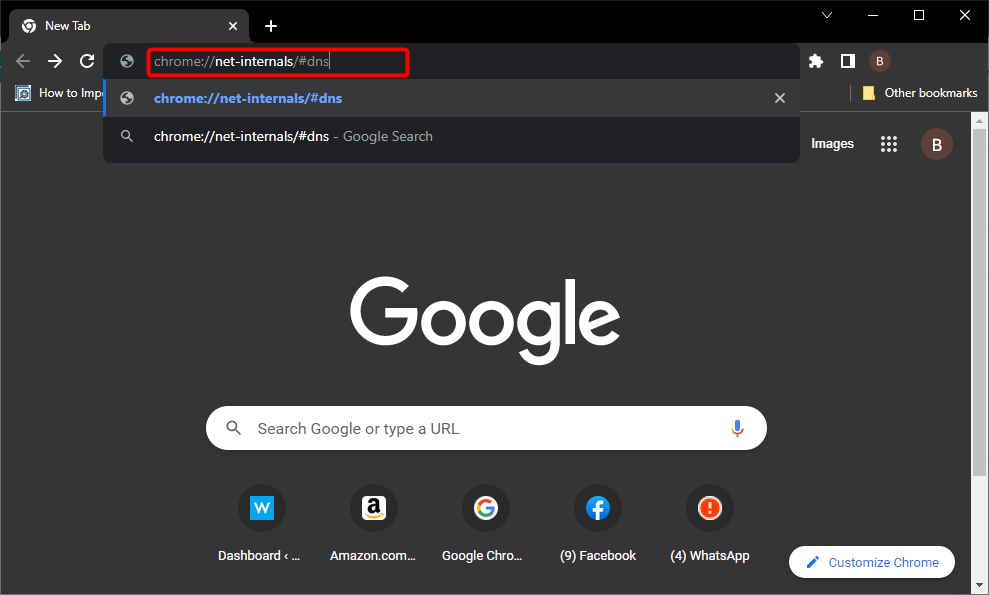The height and width of the screenshot is (595, 989).
Task: Open the (9) Facebook shortcut tile
Action: (x=597, y=524)
